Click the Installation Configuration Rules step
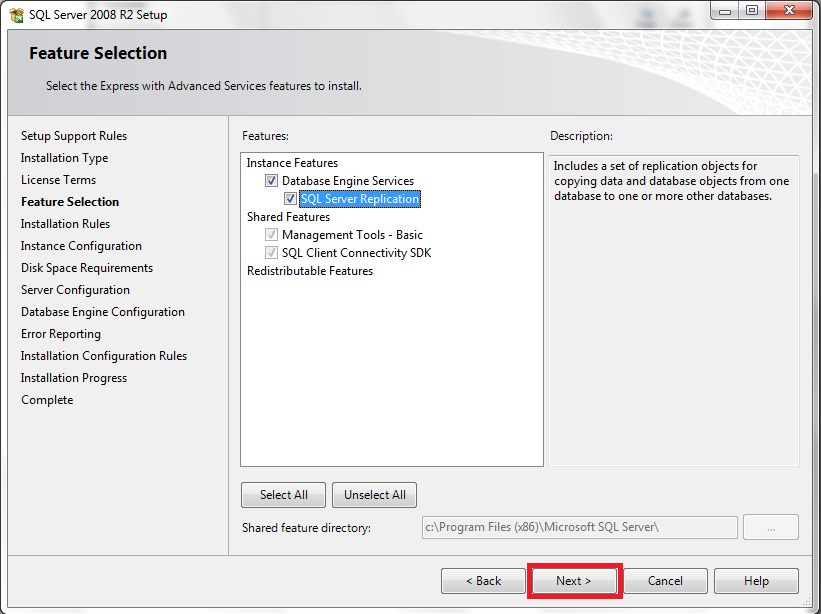 pyautogui.click(x=104, y=356)
